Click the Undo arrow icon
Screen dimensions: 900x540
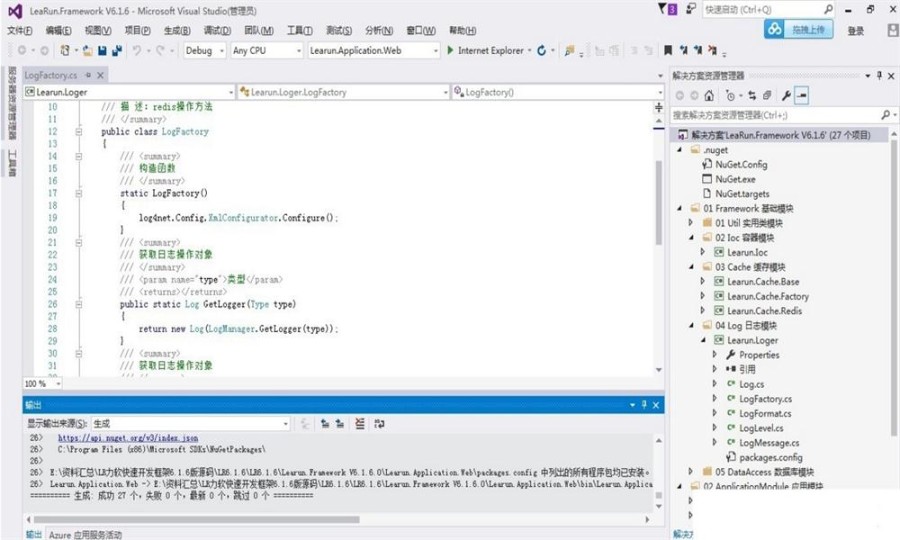(137, 50)
